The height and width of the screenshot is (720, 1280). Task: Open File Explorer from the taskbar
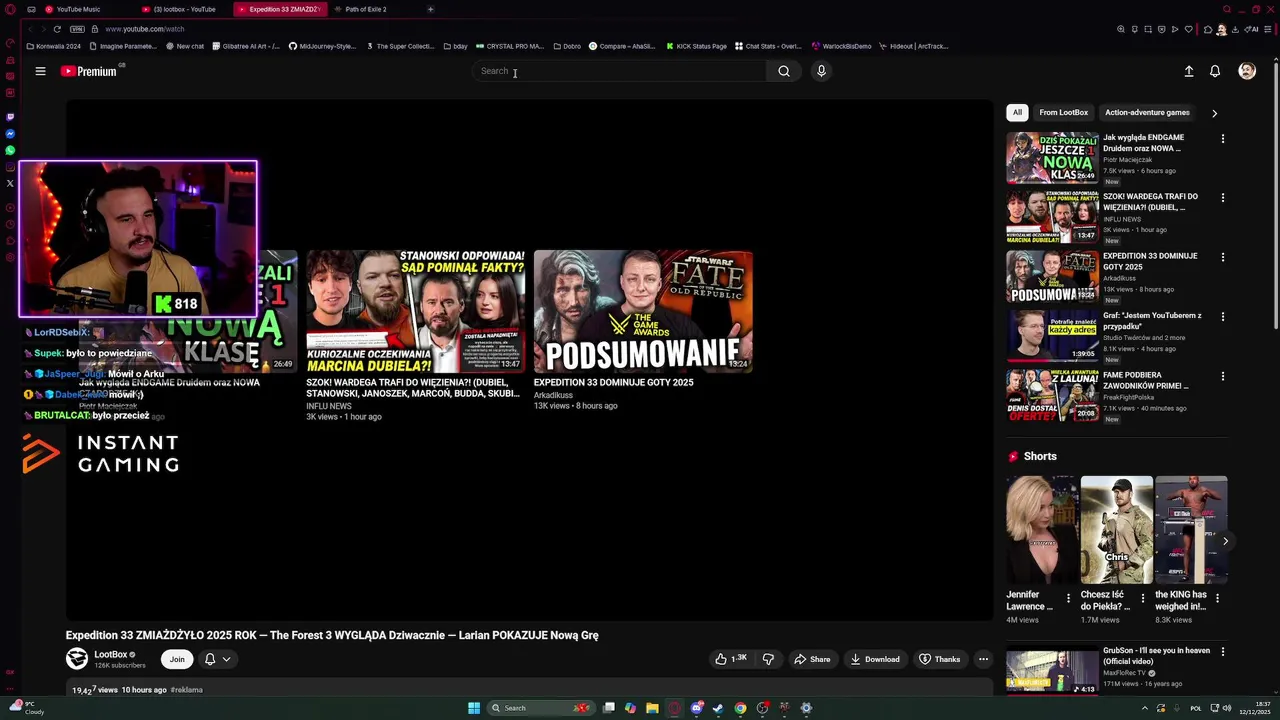[652, 708]
